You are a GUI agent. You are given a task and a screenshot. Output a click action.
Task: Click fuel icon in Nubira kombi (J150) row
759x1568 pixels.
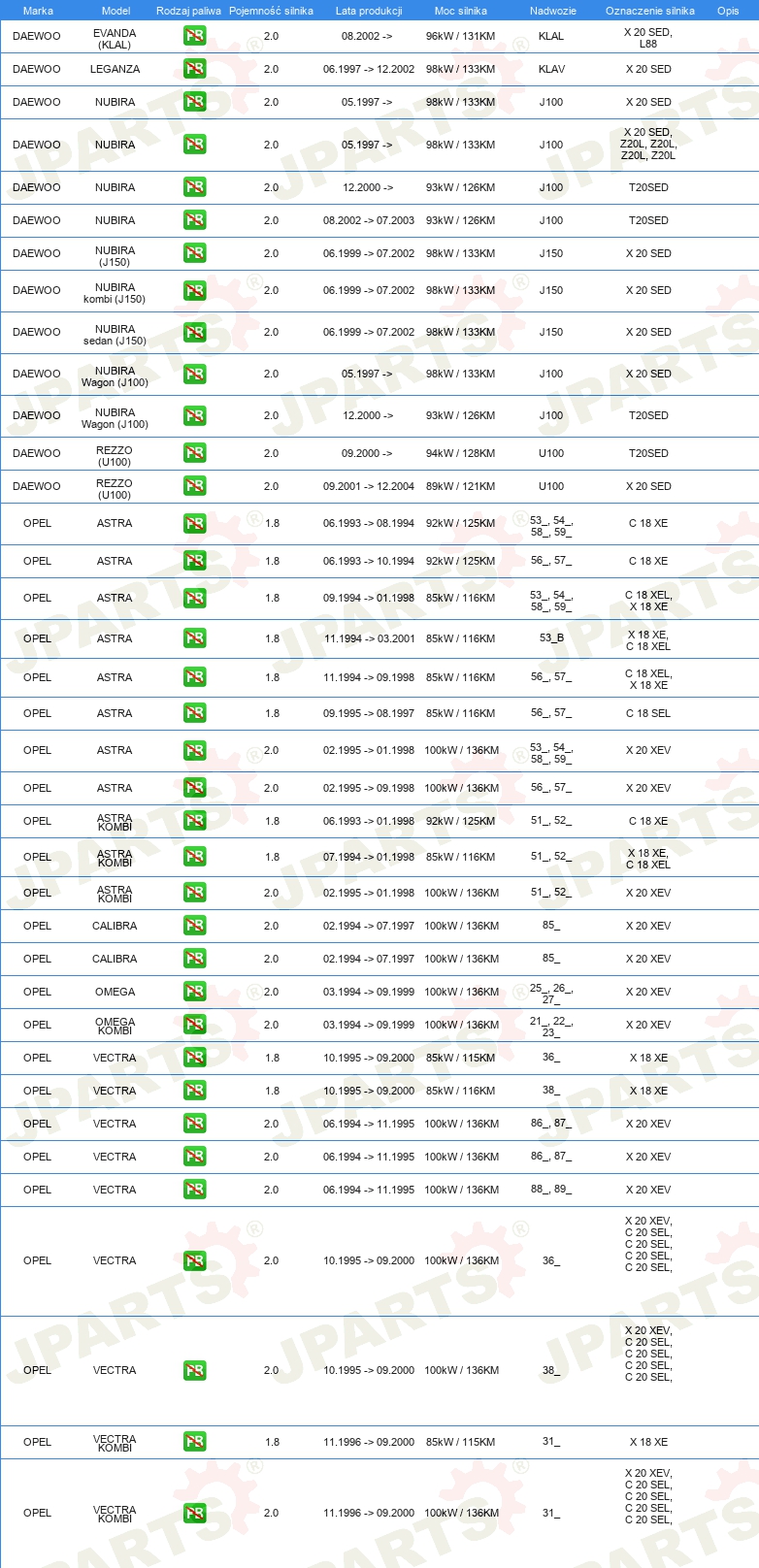point(194,290)
